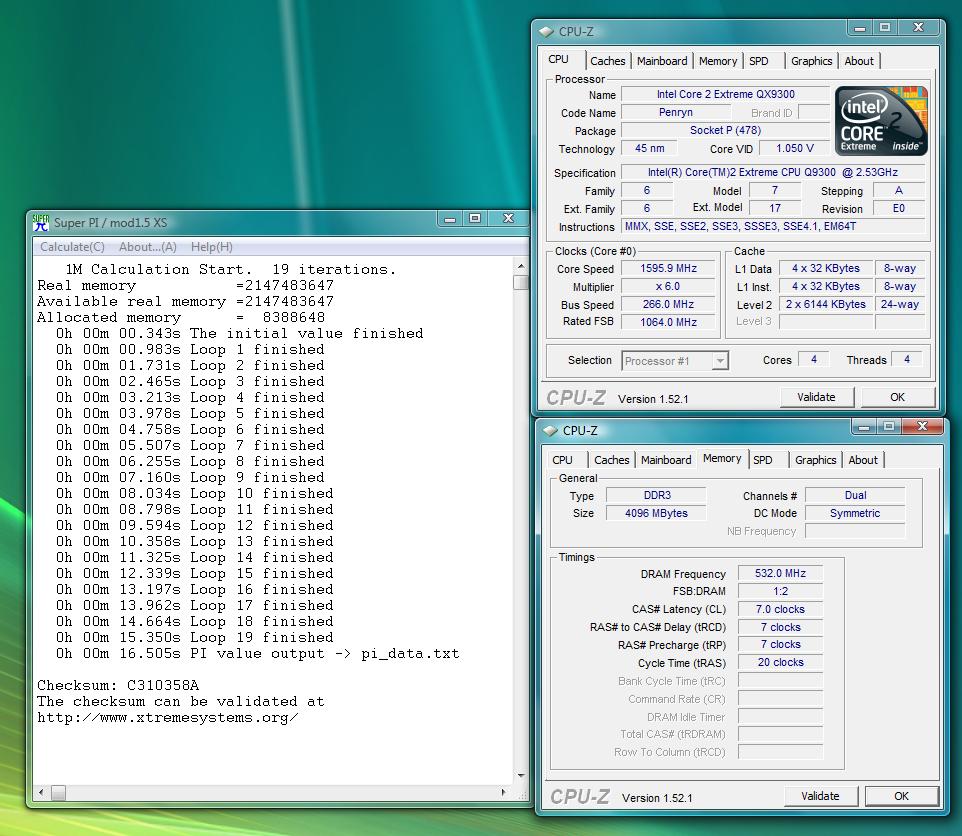Click the Multiplier value 'x 6.0'

668,286
